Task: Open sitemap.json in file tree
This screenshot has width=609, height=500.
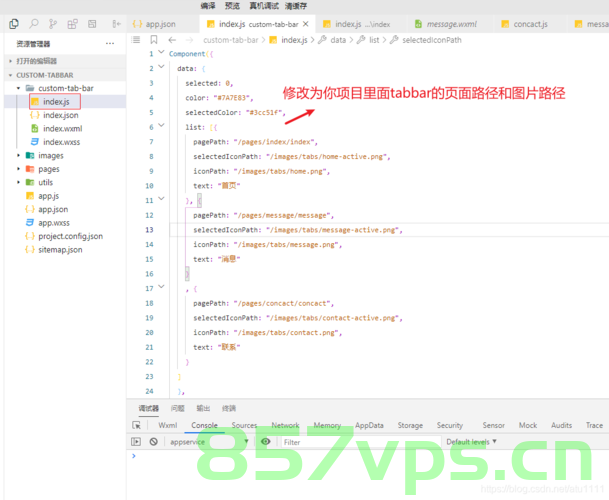Action: (x=60, y=249)
